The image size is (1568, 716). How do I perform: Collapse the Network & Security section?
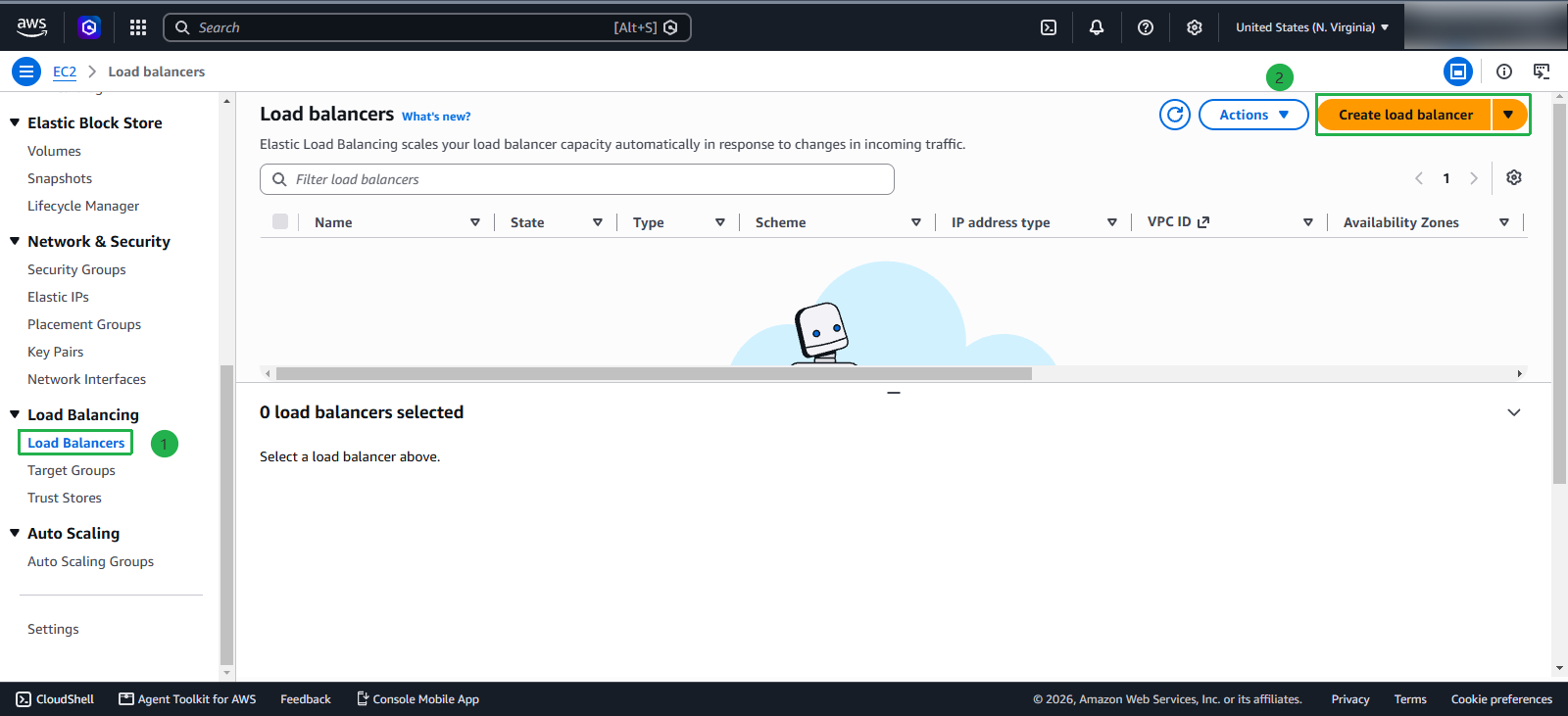coord(15,241)
